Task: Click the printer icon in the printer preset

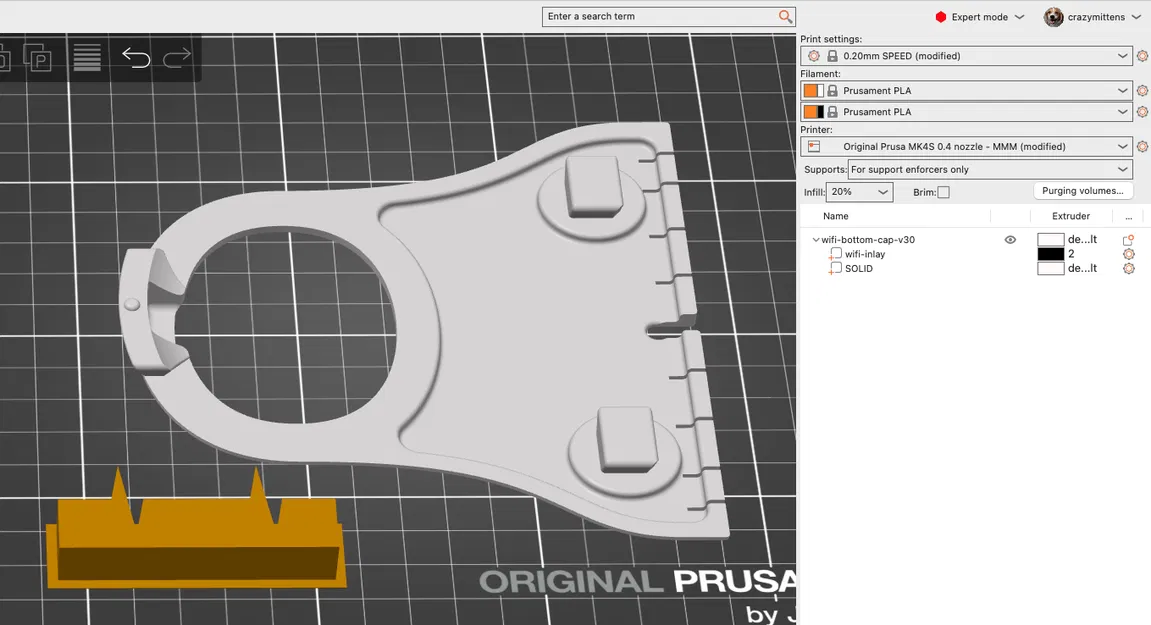Action: [x=813, y=146]
